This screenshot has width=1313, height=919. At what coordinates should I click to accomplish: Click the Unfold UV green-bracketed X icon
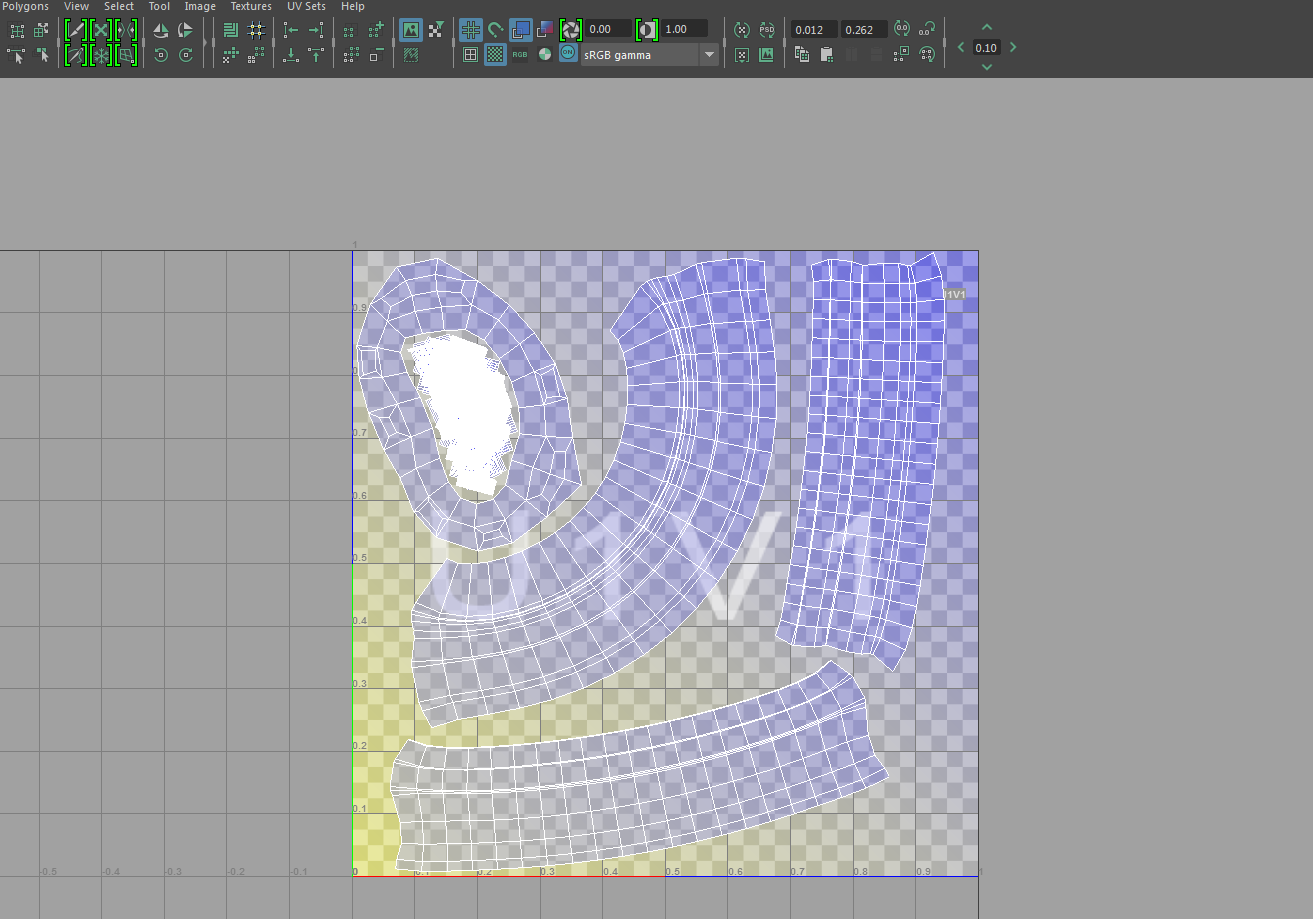click(101, 30)
